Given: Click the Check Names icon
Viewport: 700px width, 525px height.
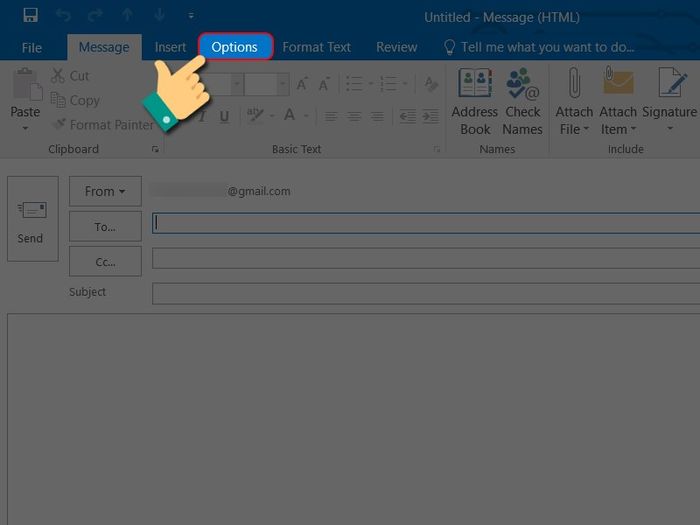Looking at the screenshot, I should [522, 102].
